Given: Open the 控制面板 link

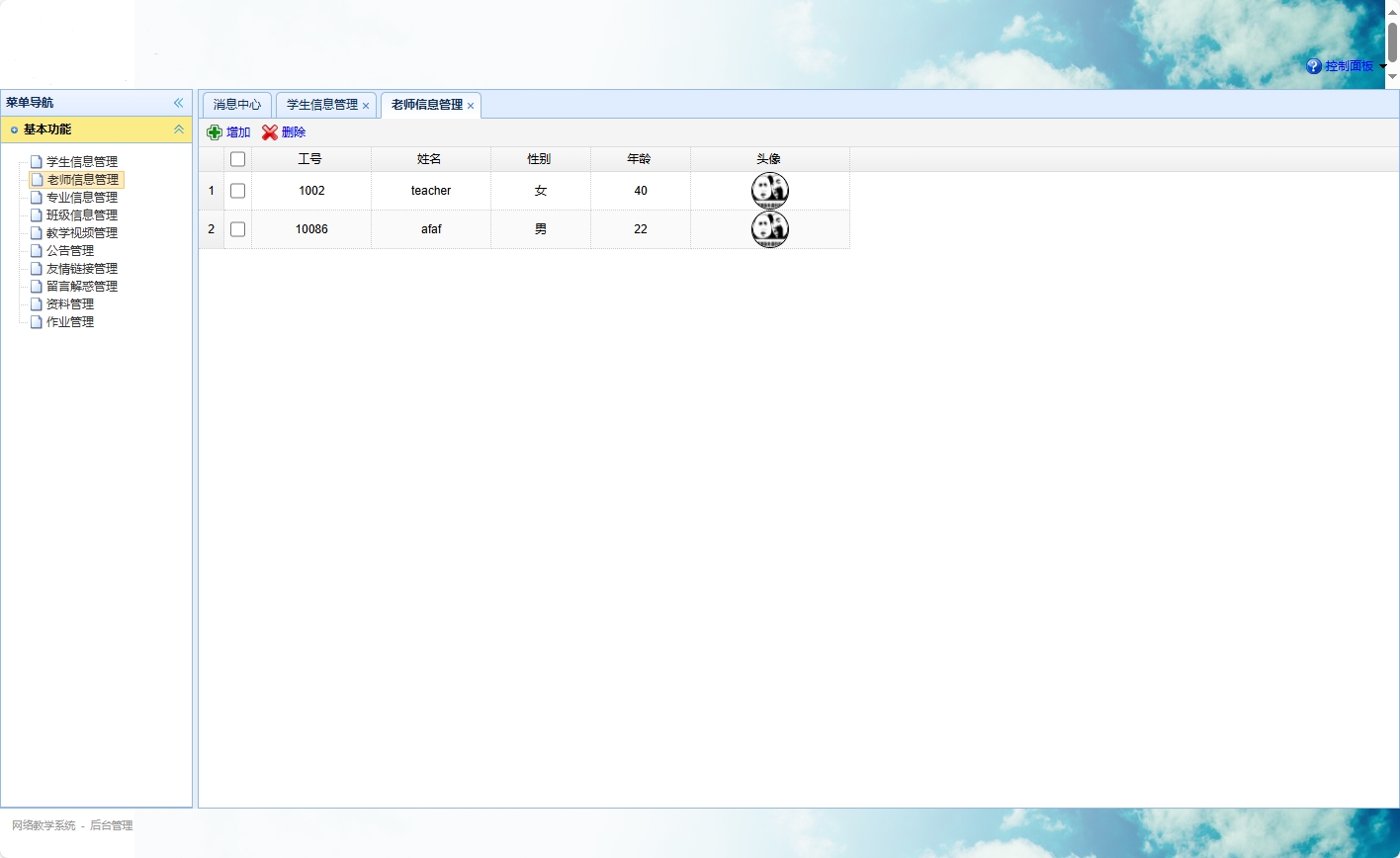Looking at the screenshot, I should coord(1349,66).
